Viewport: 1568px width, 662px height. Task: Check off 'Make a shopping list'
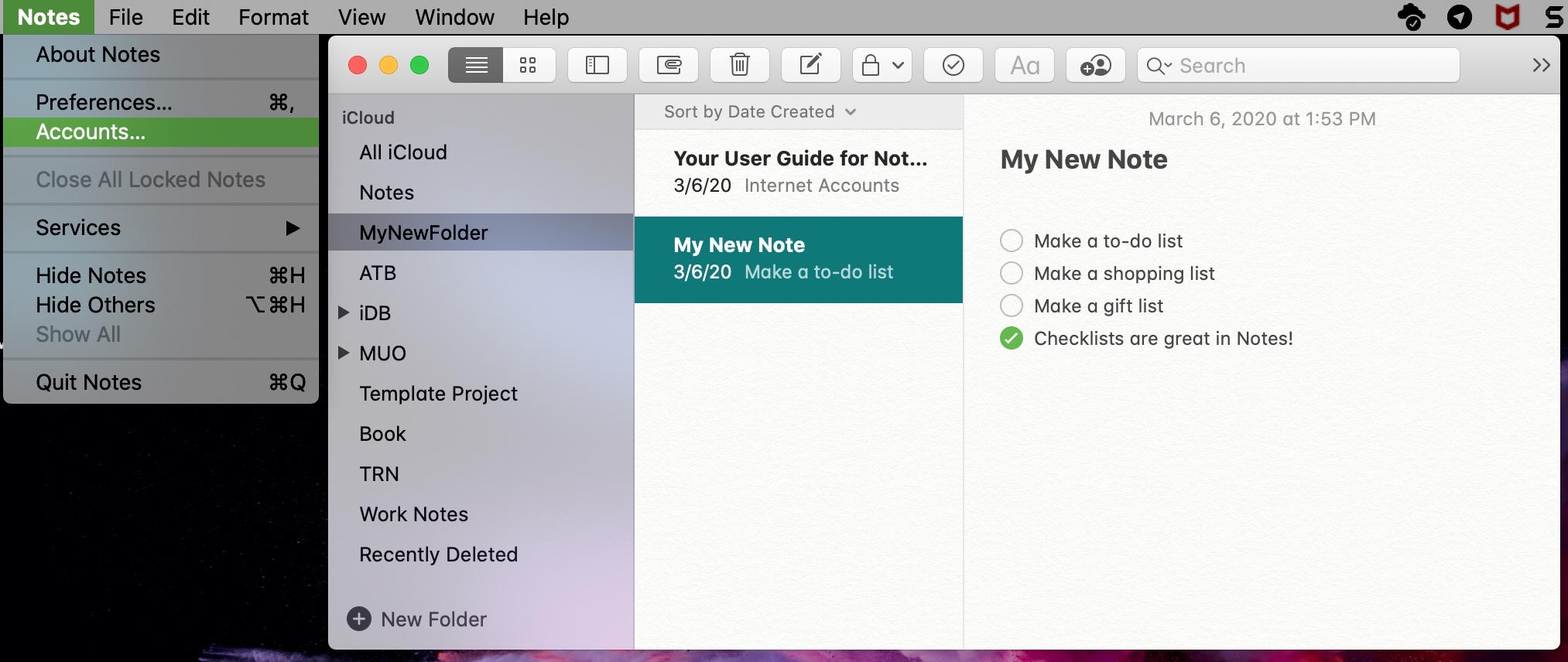(x=1012, y=273)
